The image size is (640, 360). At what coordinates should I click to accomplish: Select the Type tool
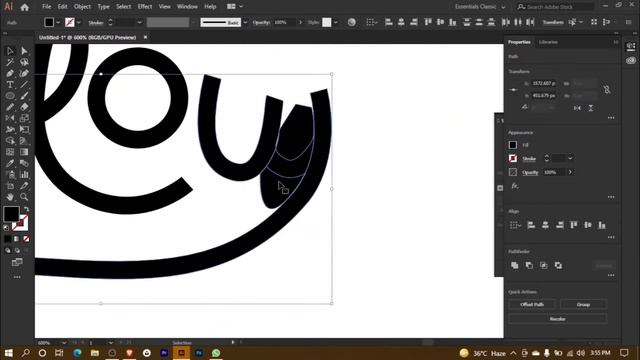10,84
